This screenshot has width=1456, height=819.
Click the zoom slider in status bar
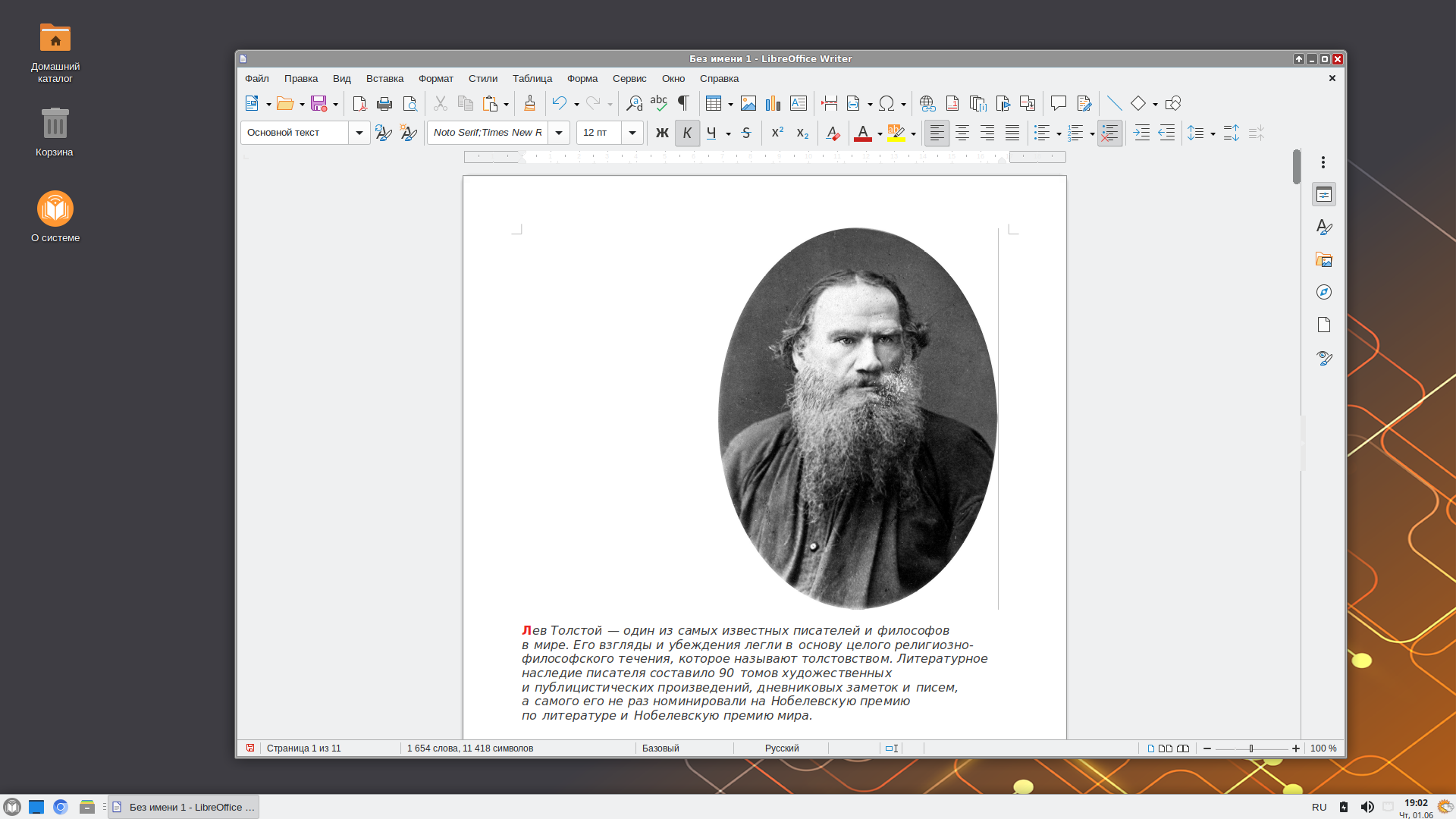point(1251,748)
